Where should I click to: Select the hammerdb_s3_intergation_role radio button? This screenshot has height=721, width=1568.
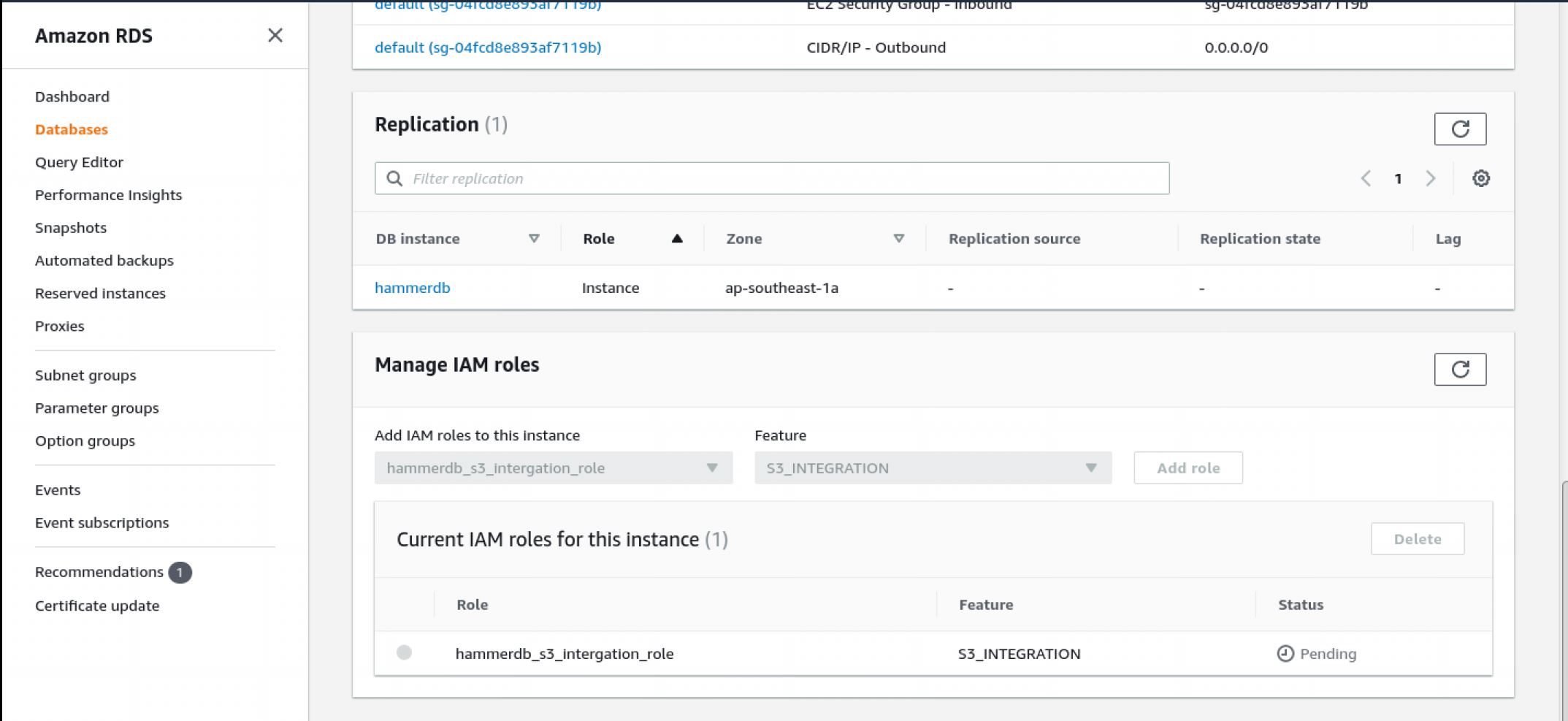[404, 652]
